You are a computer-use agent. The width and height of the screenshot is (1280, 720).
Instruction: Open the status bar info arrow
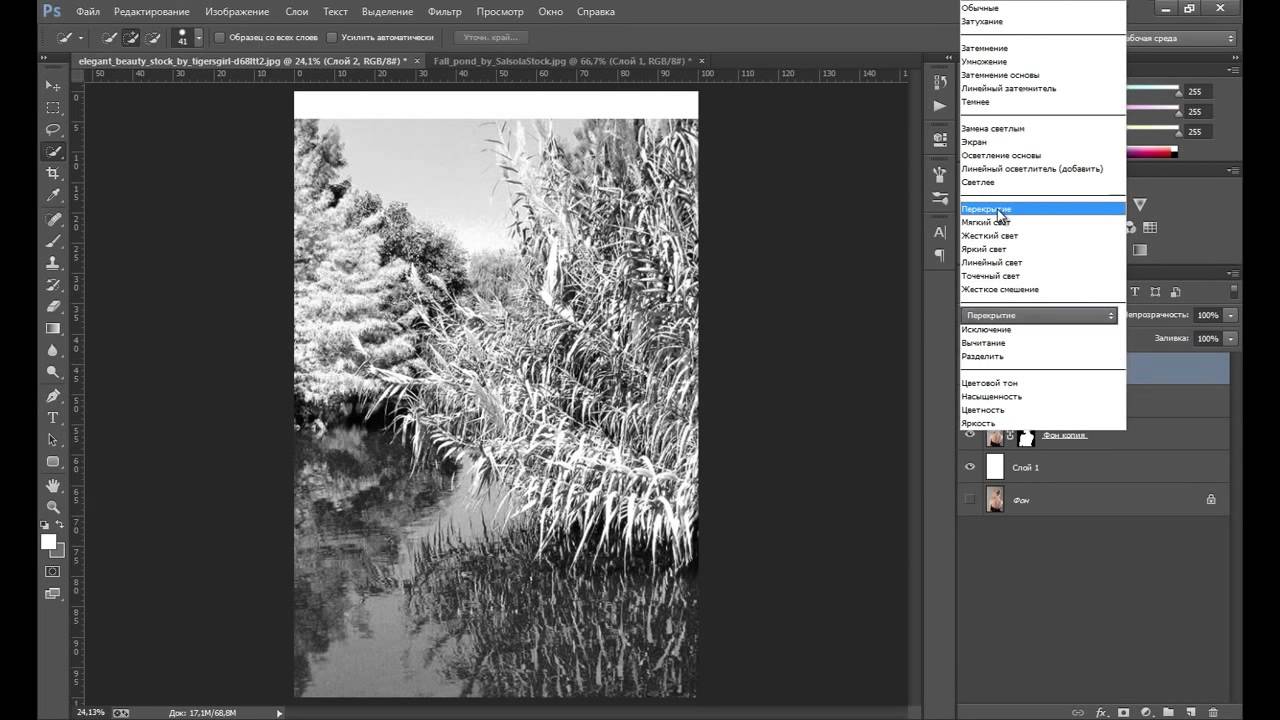coord(279,713)
